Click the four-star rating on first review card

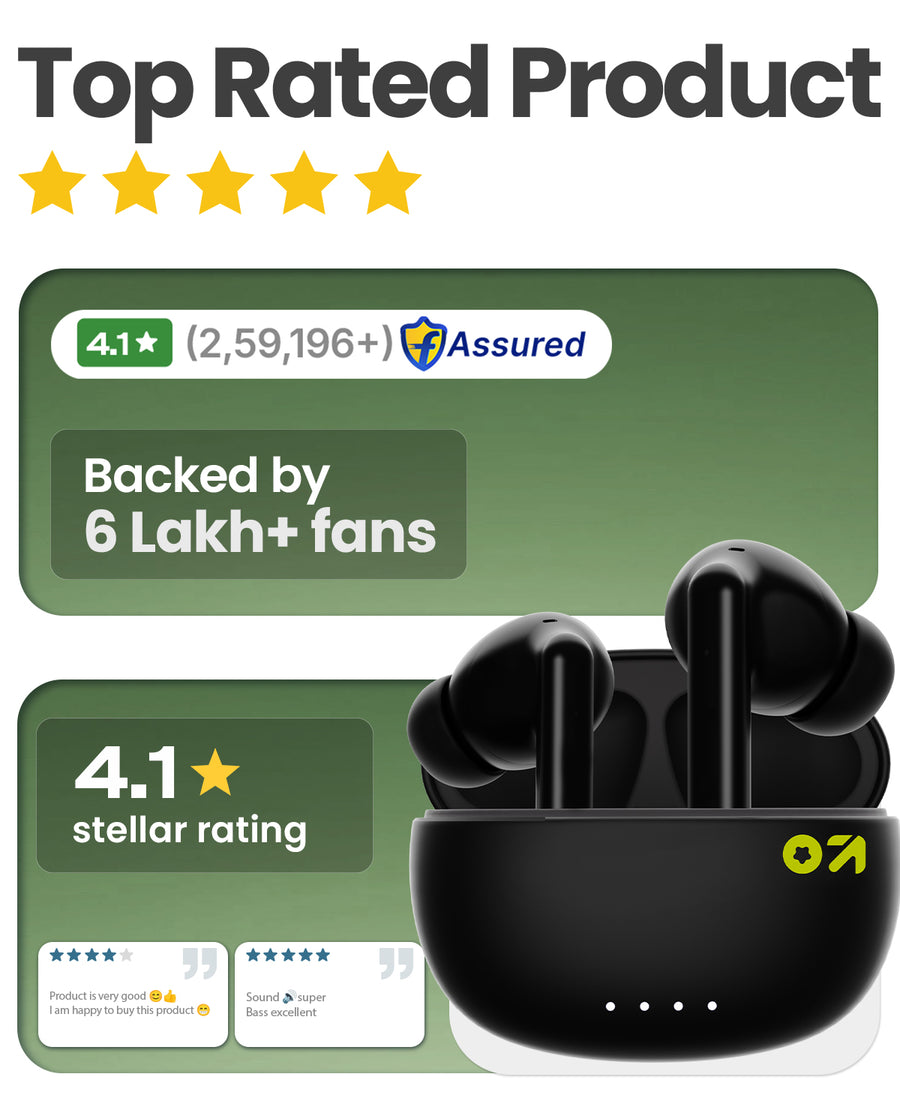point(91,955)
